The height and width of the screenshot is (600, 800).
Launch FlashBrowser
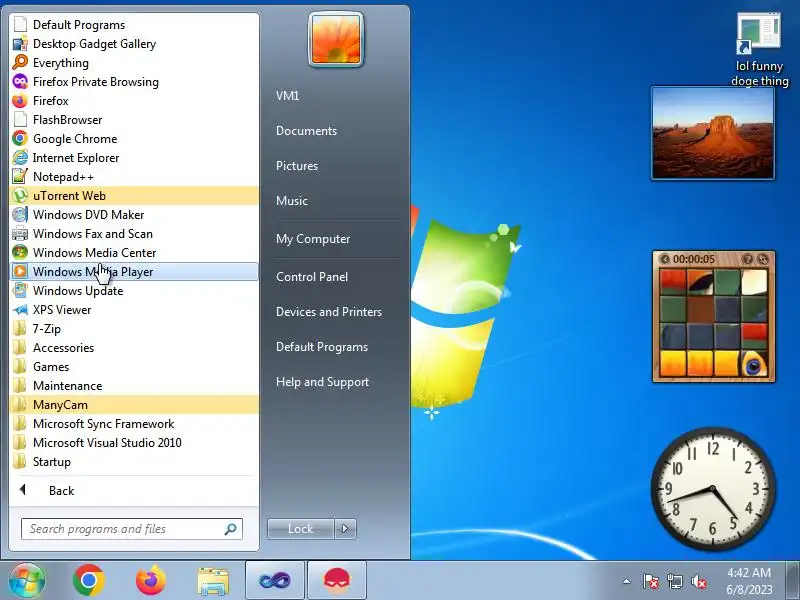[134, 119]
